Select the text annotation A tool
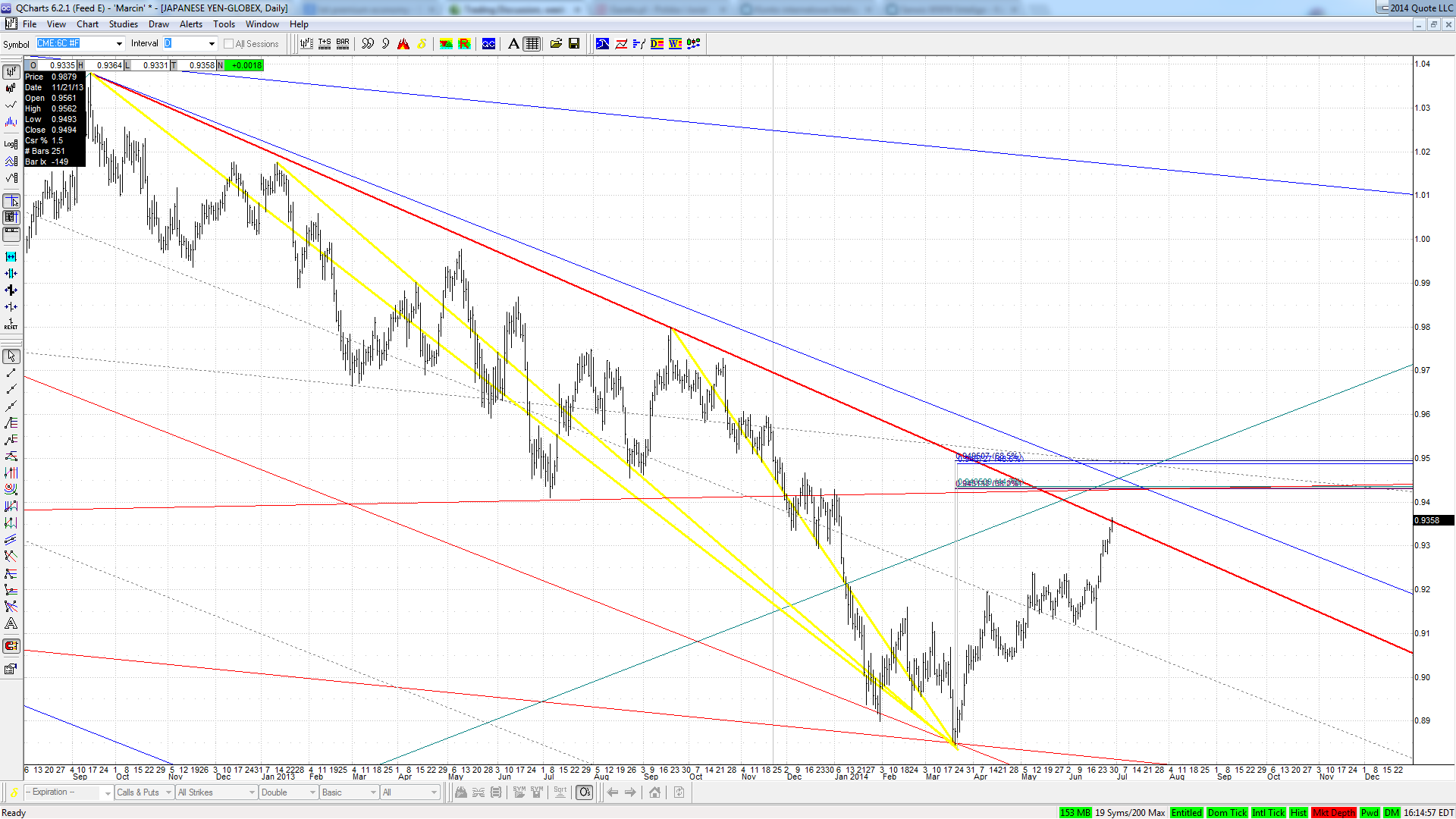Image resolution: width=1456 pixels, height=819 pixels. tap(513, 44)
